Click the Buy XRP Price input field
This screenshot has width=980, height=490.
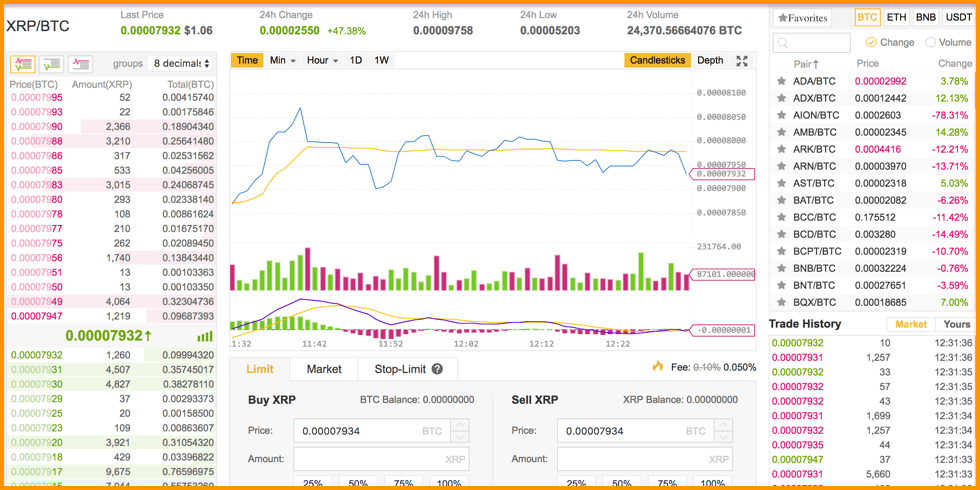click(x=371, y=431)
